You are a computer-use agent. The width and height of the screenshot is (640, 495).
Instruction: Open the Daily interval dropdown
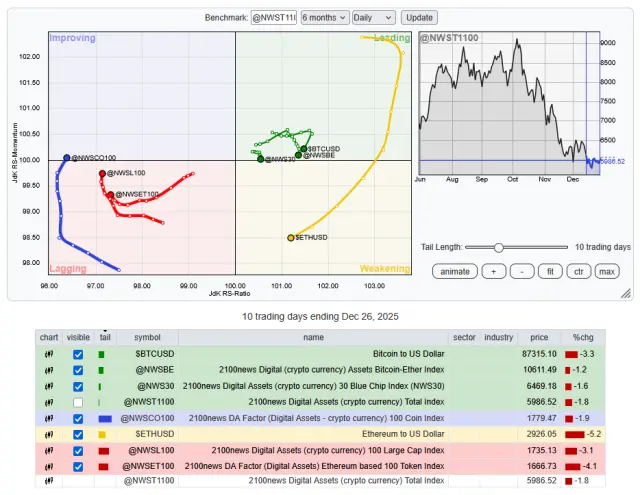tap(373, 18)
